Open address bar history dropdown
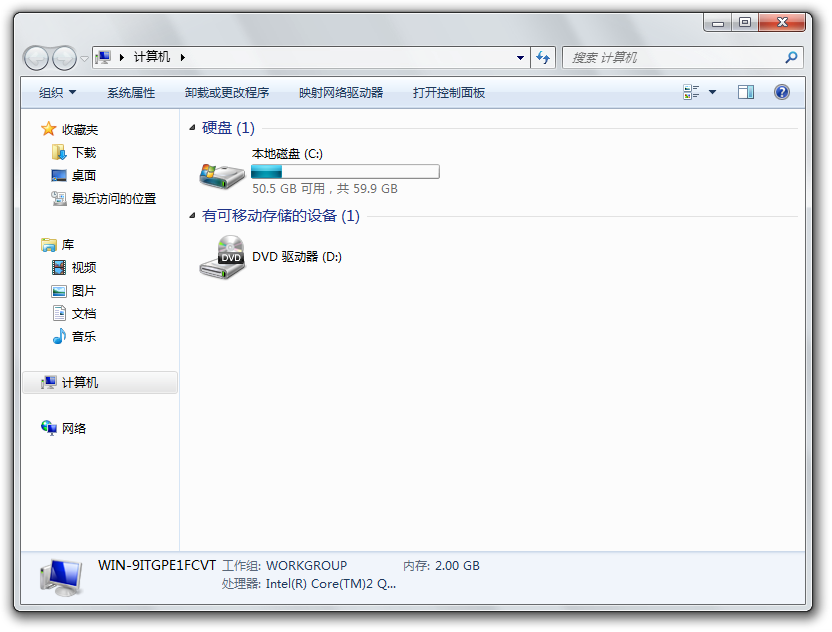The height and width of the screenshot is (632, 832). (521, 58)
